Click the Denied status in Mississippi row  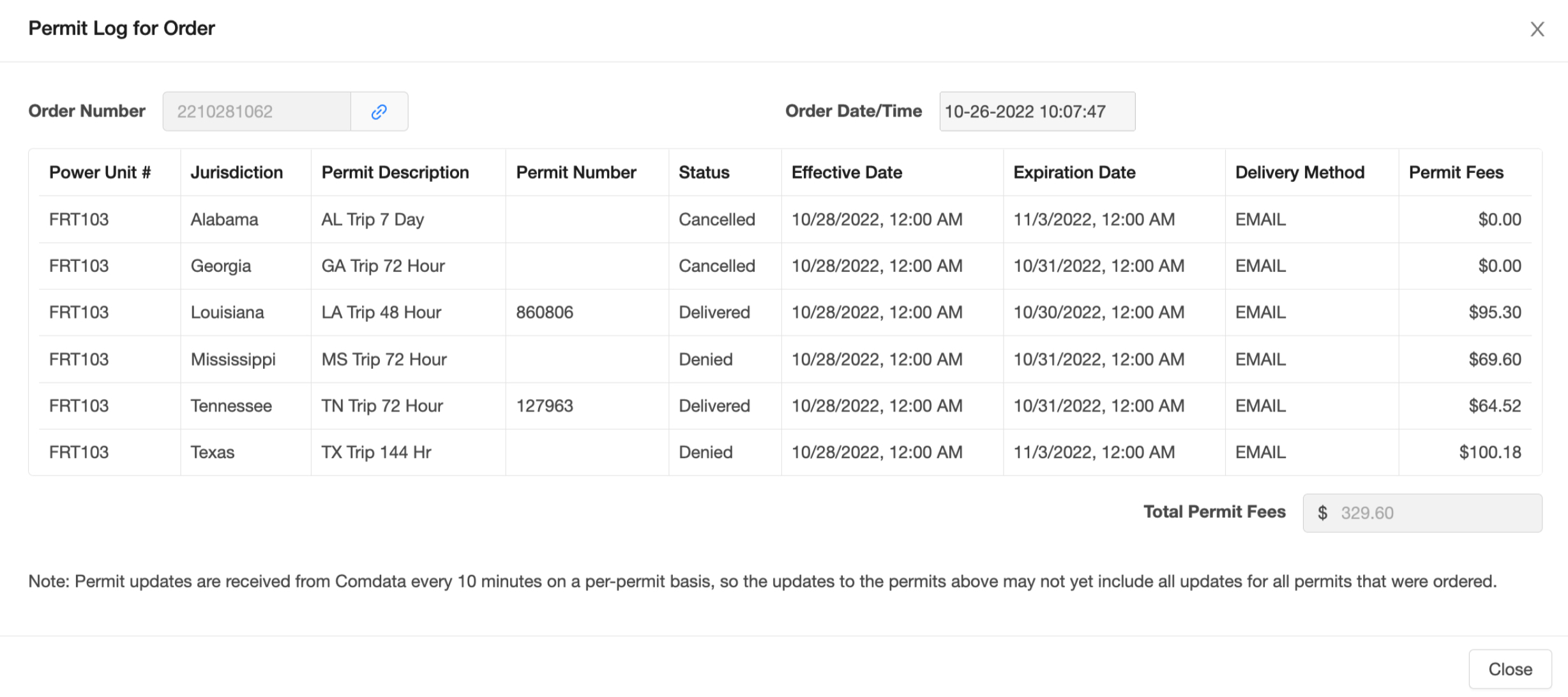tap(705, 359)
